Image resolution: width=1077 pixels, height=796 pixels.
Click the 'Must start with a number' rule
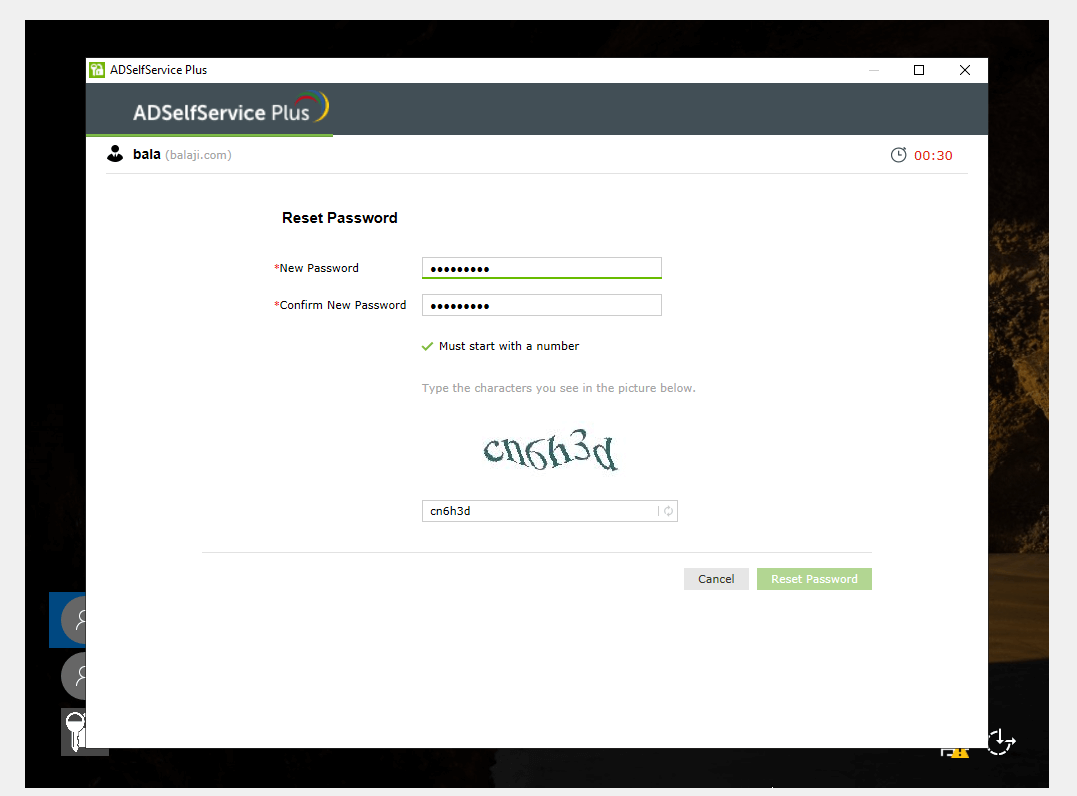(x=509, y=346)
